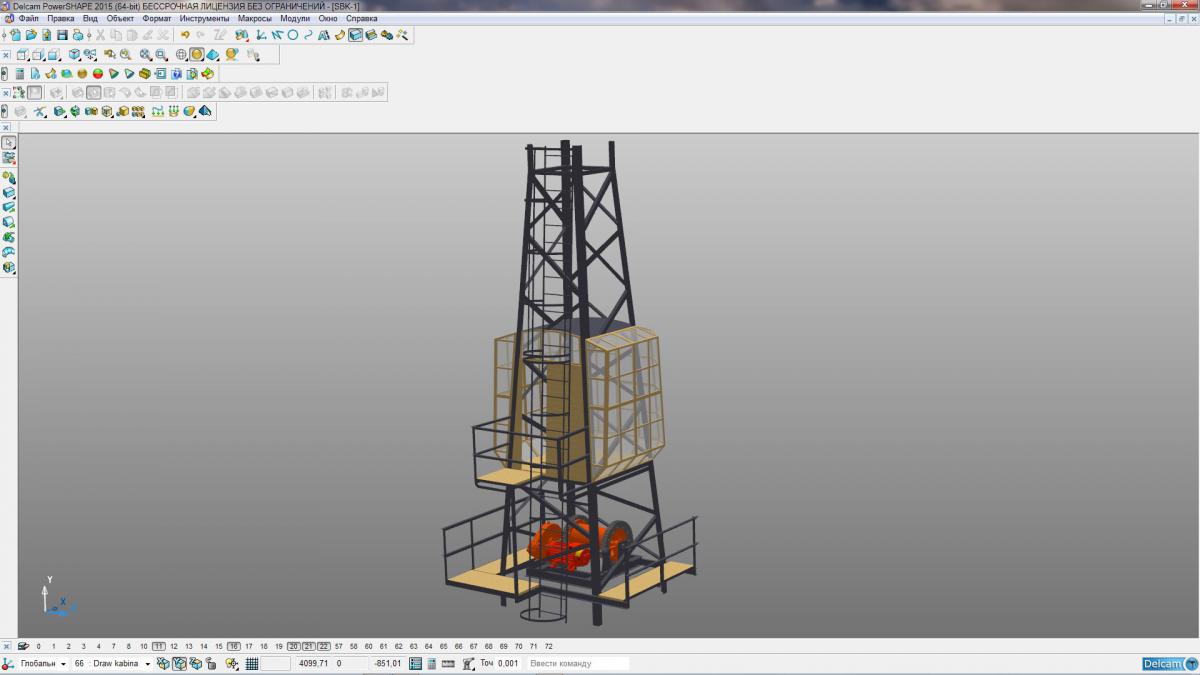Image resolution: width=1200 pixels, height=675 pixels.
Task: Select the Text annotation tool icon
Action: click(323, 35)
